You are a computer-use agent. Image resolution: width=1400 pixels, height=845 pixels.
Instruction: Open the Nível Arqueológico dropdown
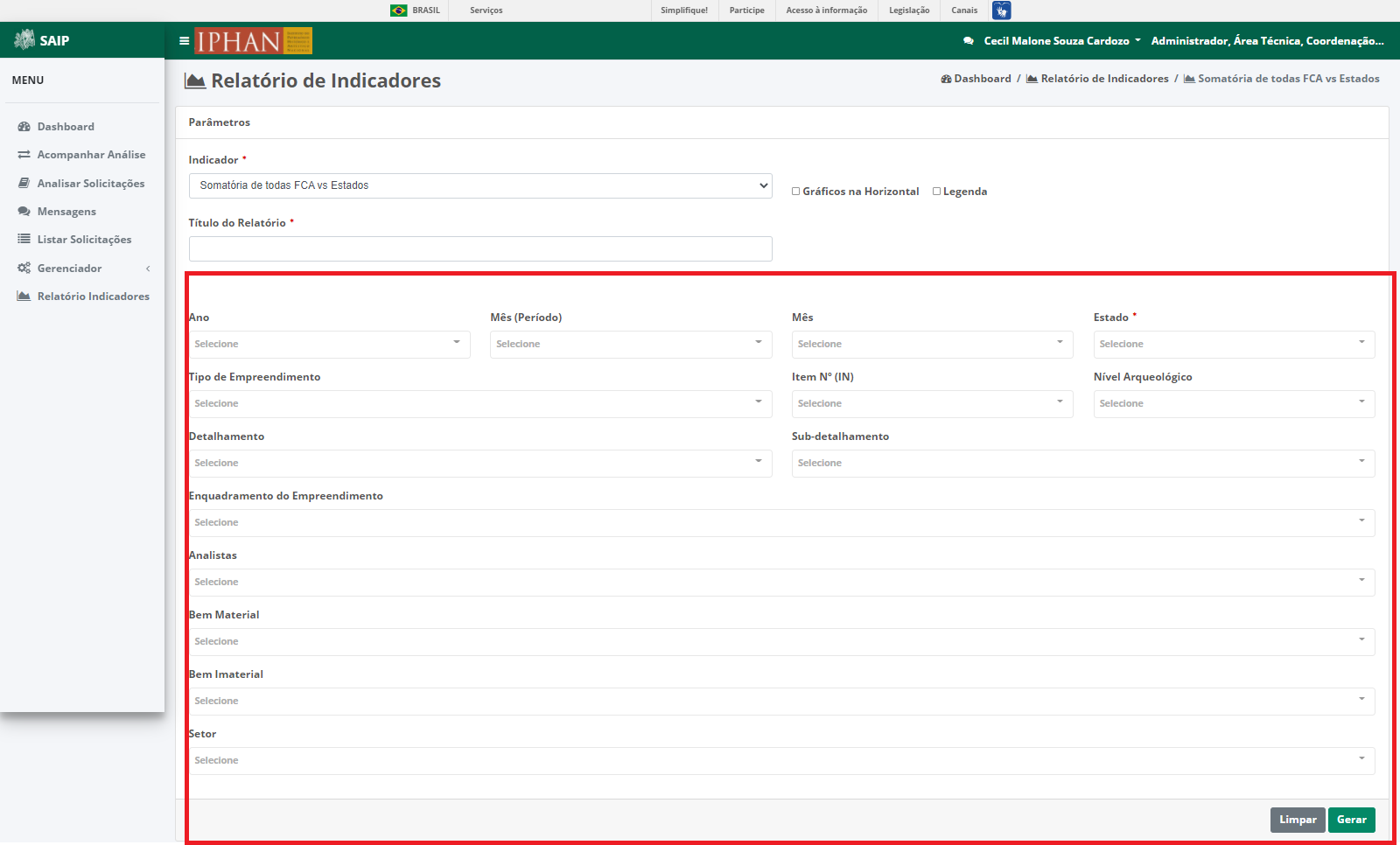pyautogui.click(x=1234, y=404)
